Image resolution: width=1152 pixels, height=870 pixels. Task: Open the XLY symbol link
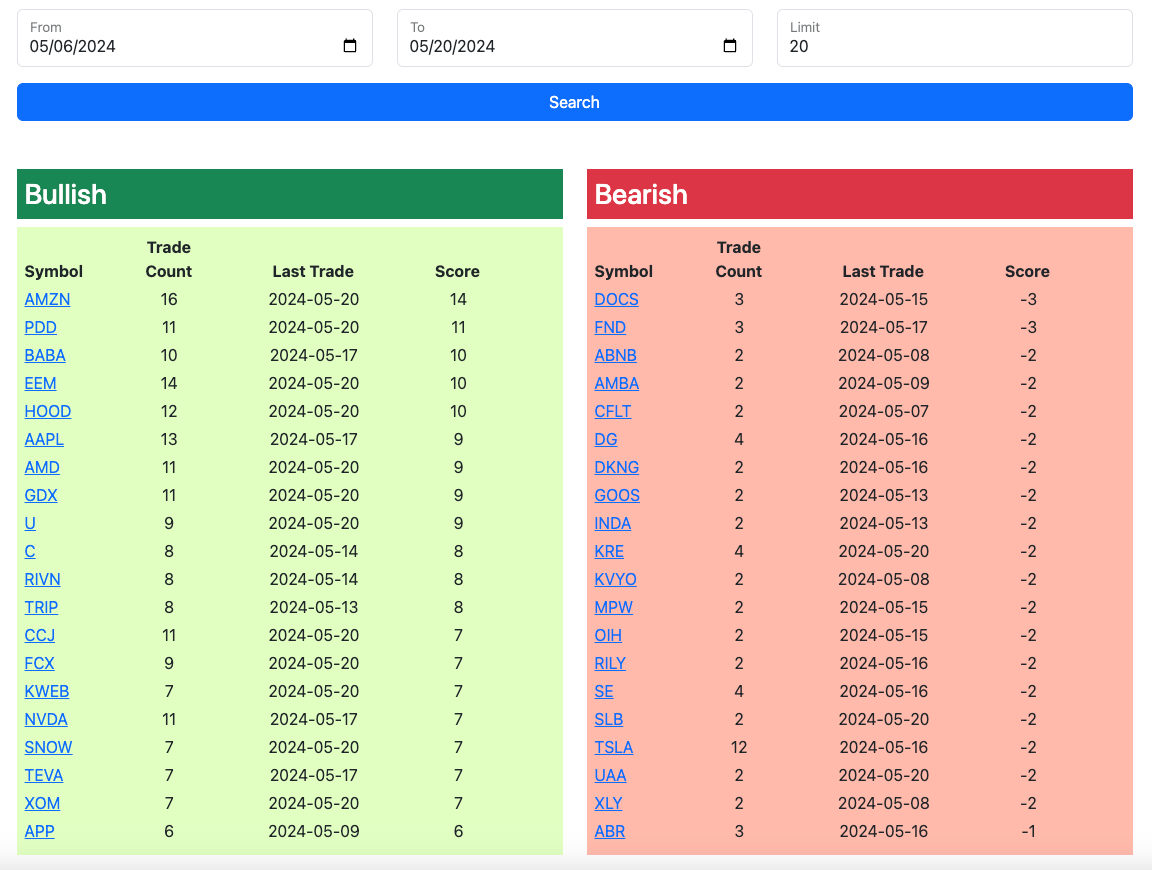pyautogui.click(x=608, y=803)
